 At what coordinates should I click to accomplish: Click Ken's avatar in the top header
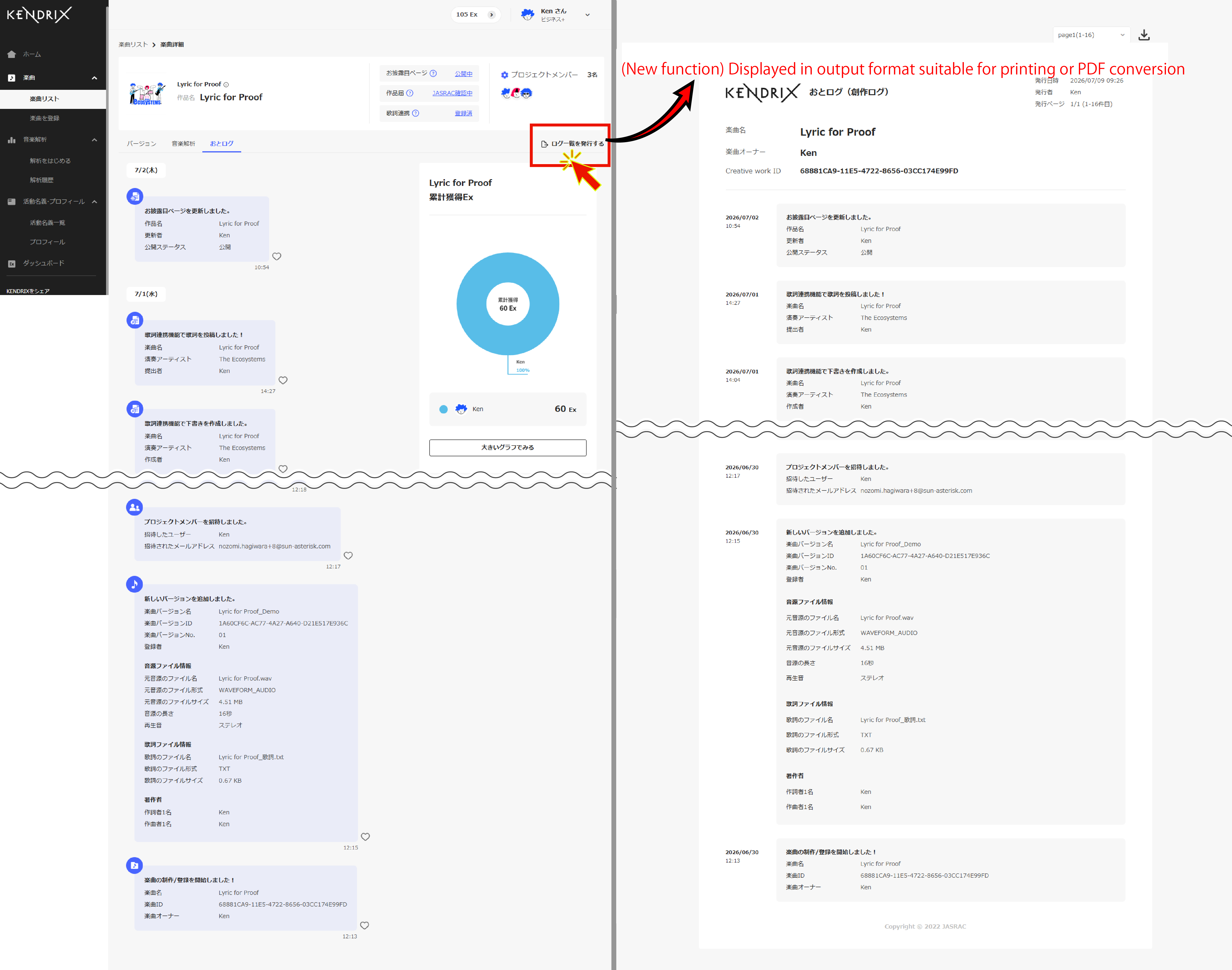528,15
